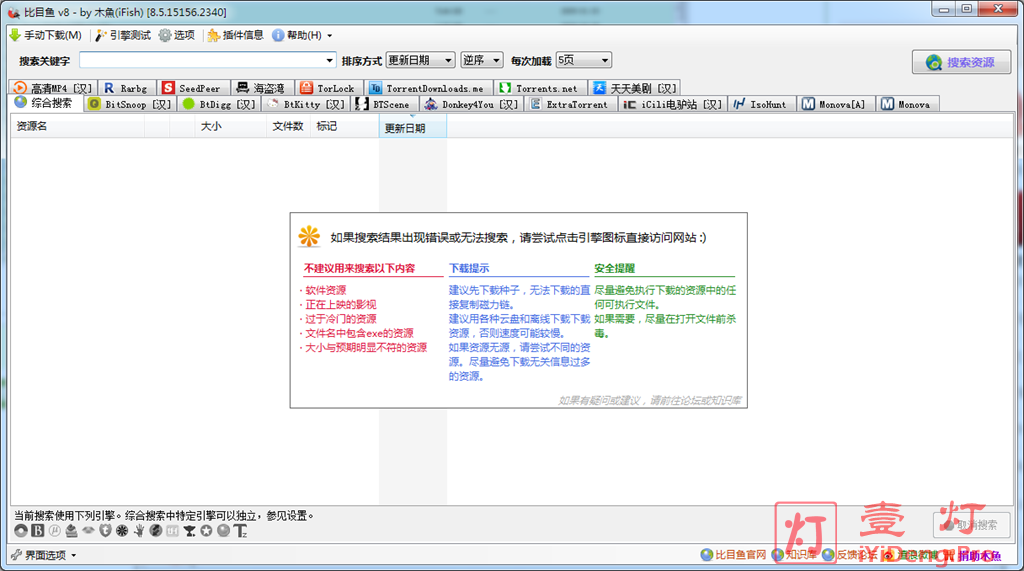Switch to the Rarbg engine tab
Image resolution: width=1024 pixels, height=571 pixels.
pos(126,88)
